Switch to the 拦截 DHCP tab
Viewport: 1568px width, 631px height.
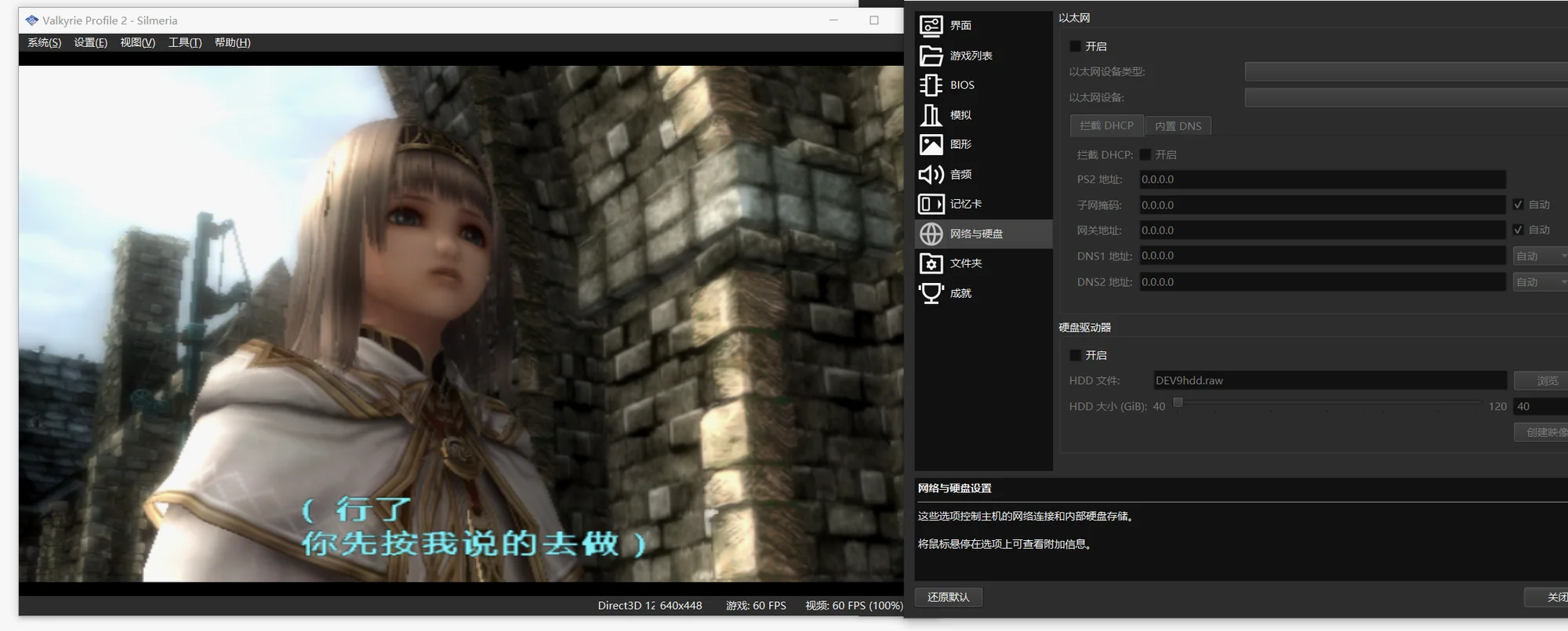click(x=1106, y=125)
